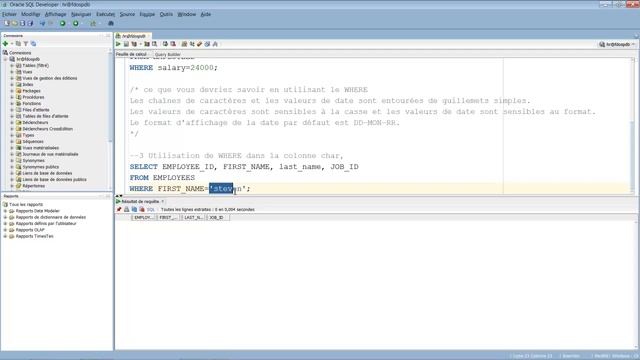Image resolution: width=640 pixels, height=360 pixels.
Task: Select the Résultat de requête tab
Action: click(140, 202)
